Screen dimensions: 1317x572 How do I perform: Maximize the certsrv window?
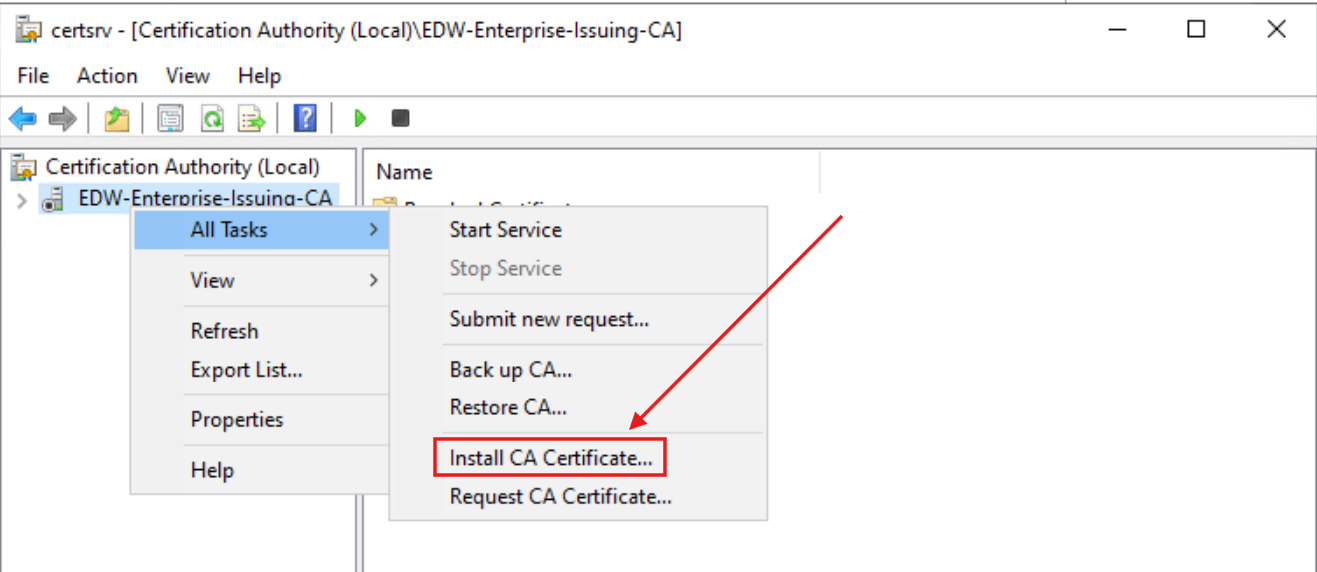coord(1196,30)
